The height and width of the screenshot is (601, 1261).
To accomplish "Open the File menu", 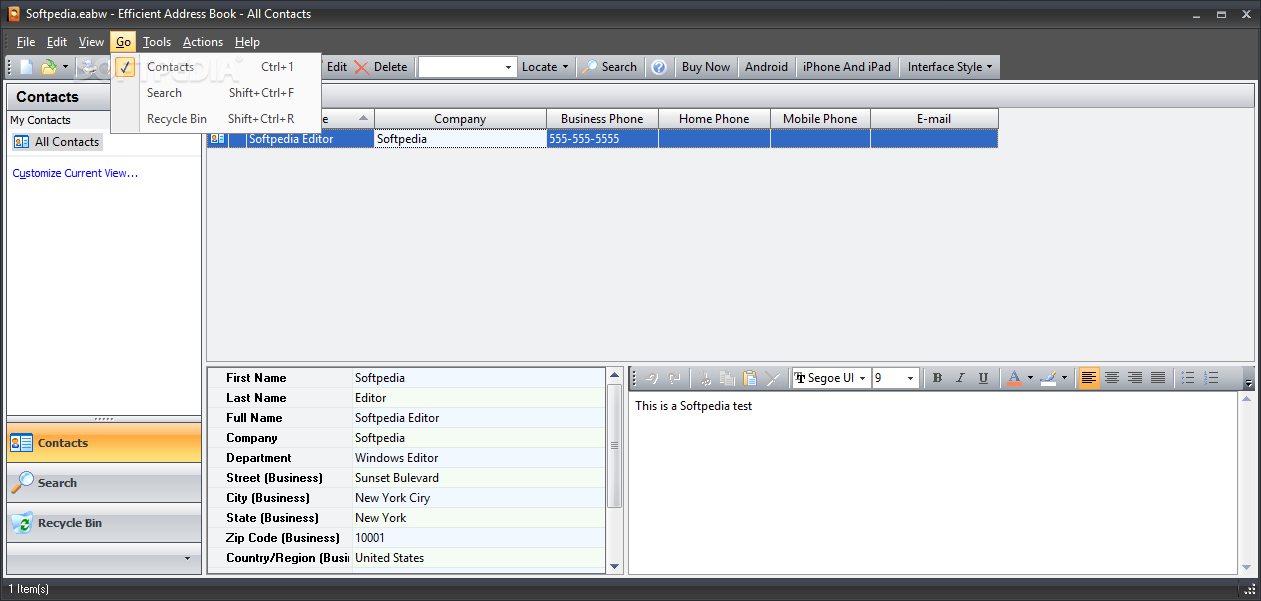I will (x=26, y=42).
